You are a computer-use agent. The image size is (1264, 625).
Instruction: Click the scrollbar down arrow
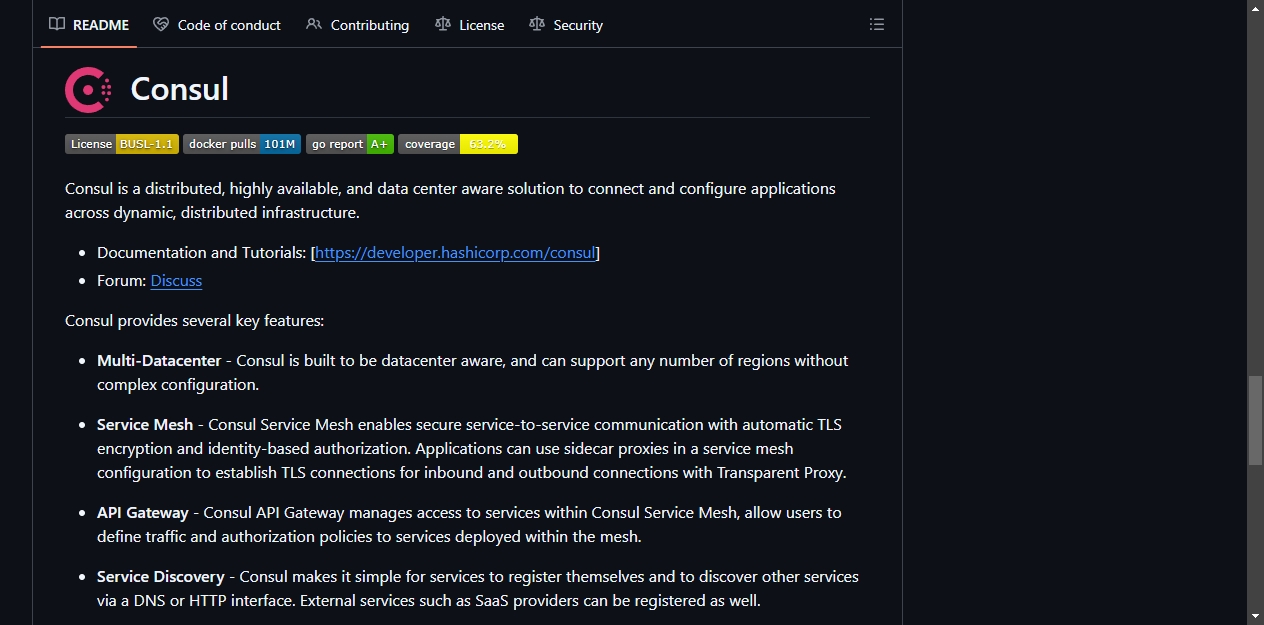click(1255, 616)
